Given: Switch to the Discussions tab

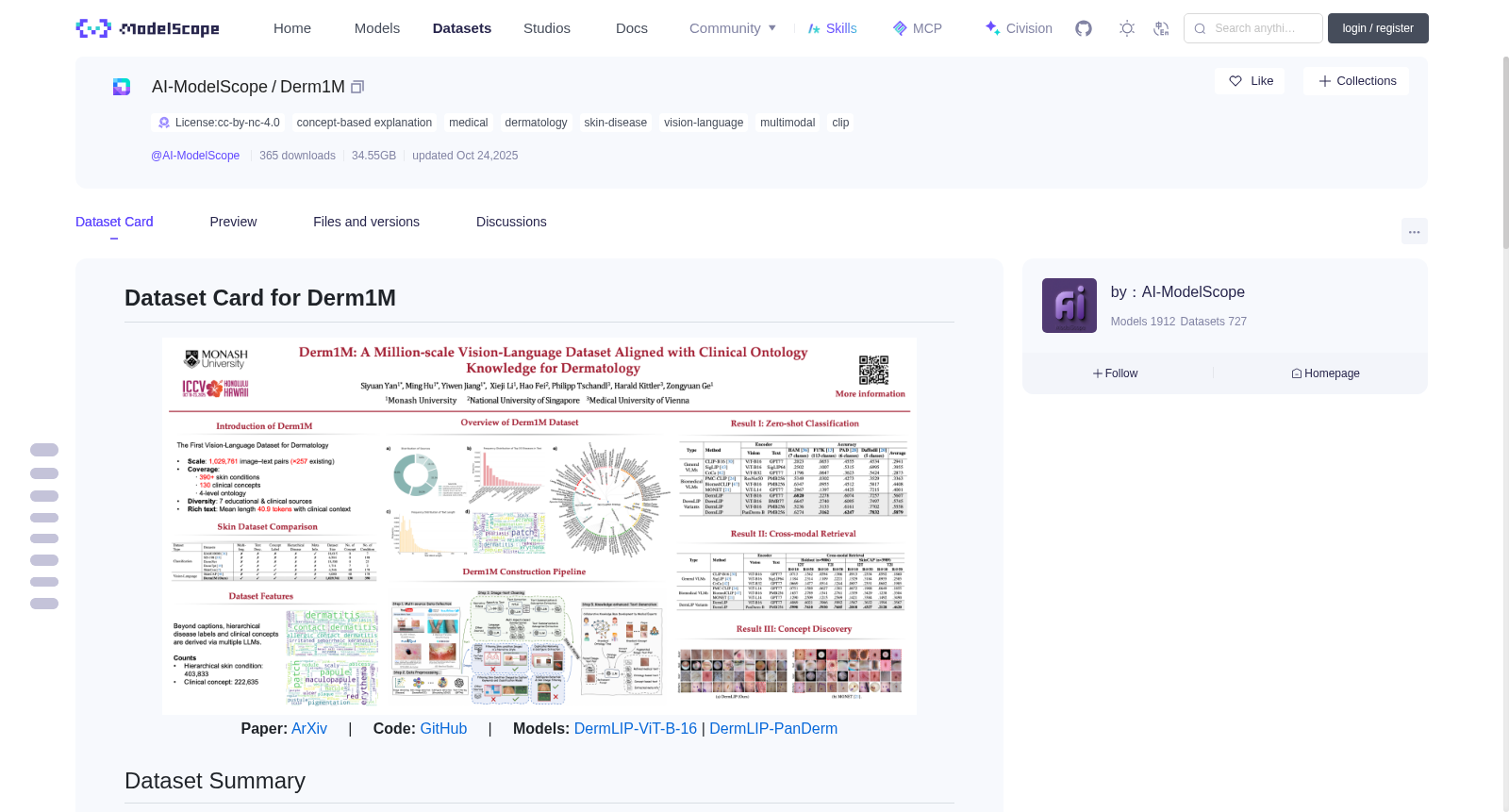Looking at the screenshot, I should pyautogui.click(x=511, y=222).
